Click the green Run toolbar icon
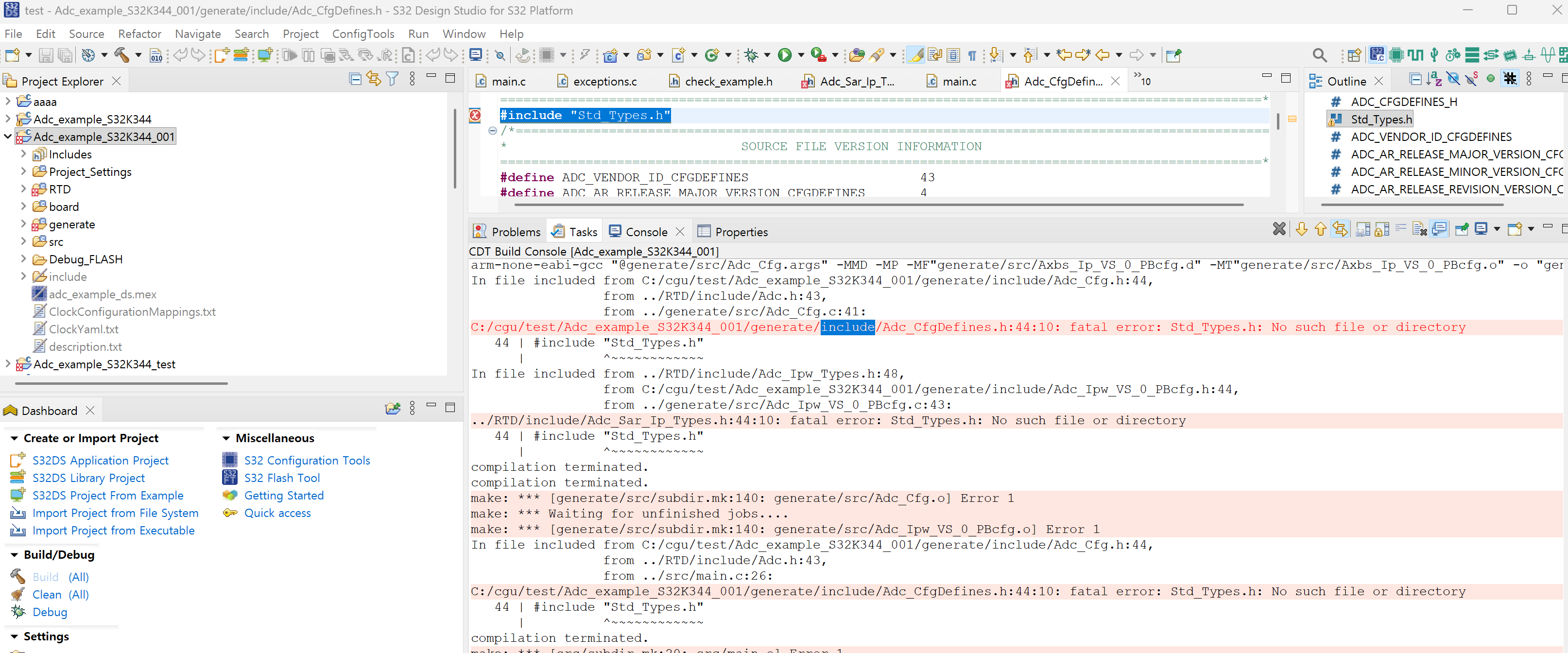The height and width of the screenshot is (653, 1568). (x=785, y=55)
